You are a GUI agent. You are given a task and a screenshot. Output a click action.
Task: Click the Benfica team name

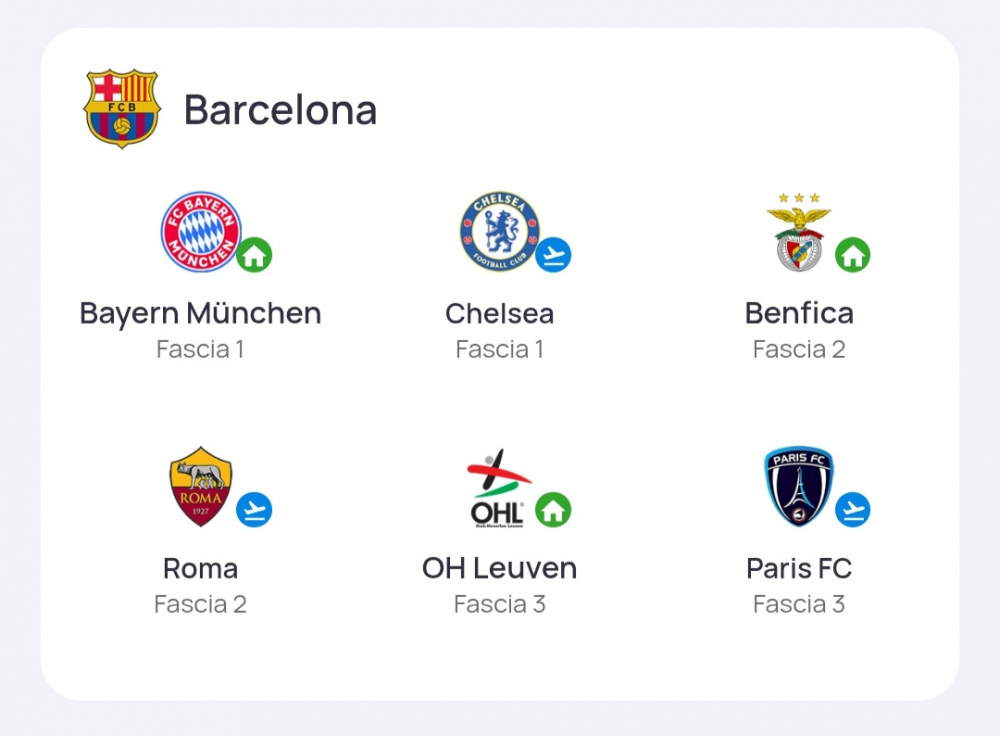(x=799, y=314)
